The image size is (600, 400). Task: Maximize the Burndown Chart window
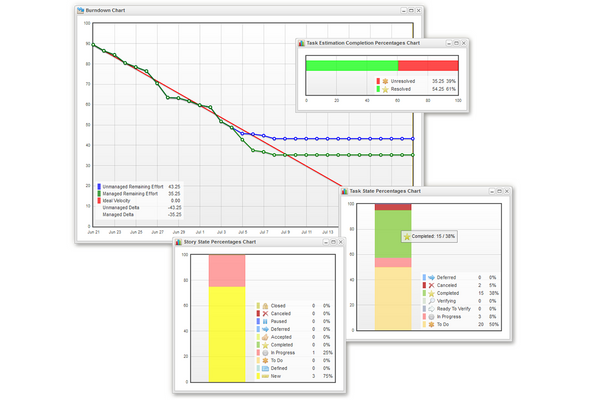(x=411, y=11)
